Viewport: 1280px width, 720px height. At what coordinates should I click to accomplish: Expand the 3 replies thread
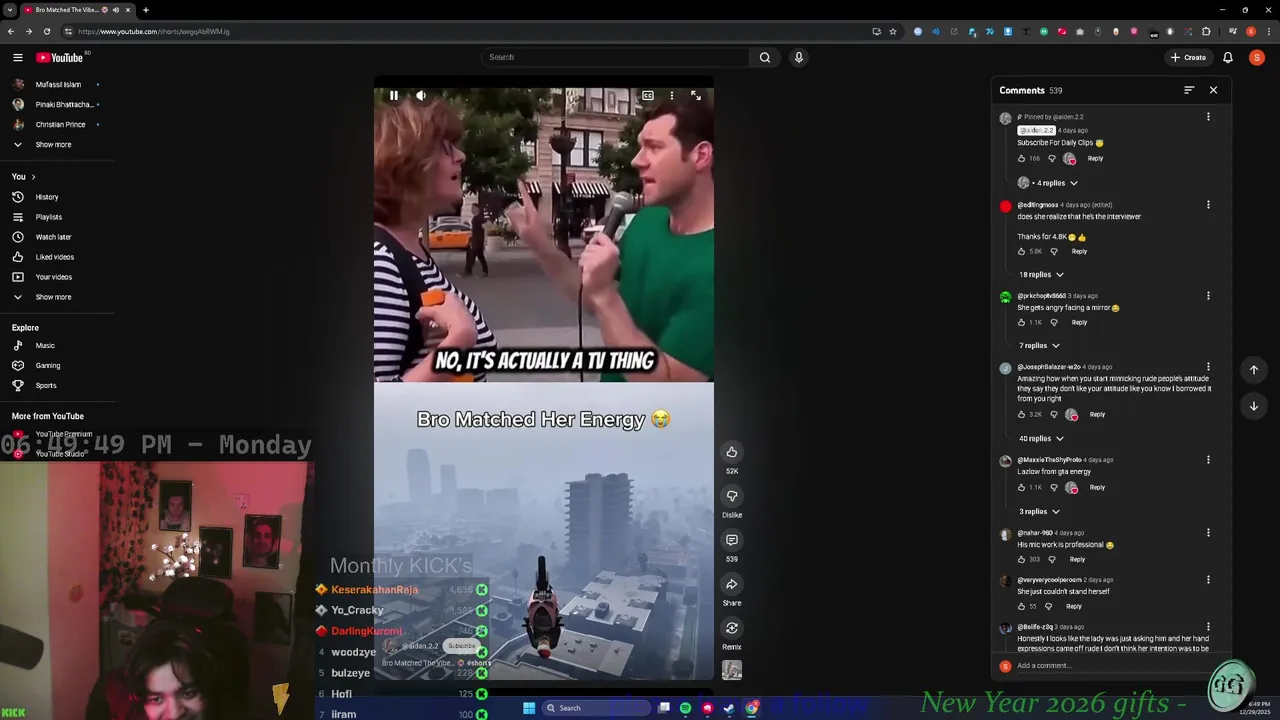[1039, 512]
